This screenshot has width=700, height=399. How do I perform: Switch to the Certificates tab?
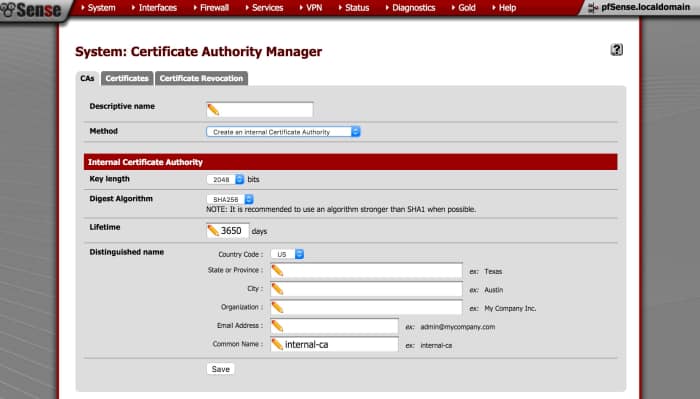click(127, 79)
